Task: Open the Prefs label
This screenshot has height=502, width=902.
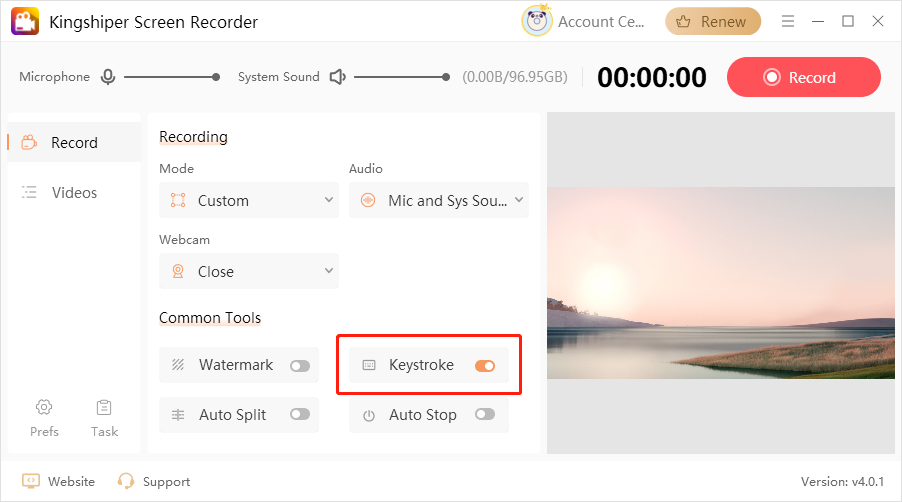Action: click(x=44, y=431)
